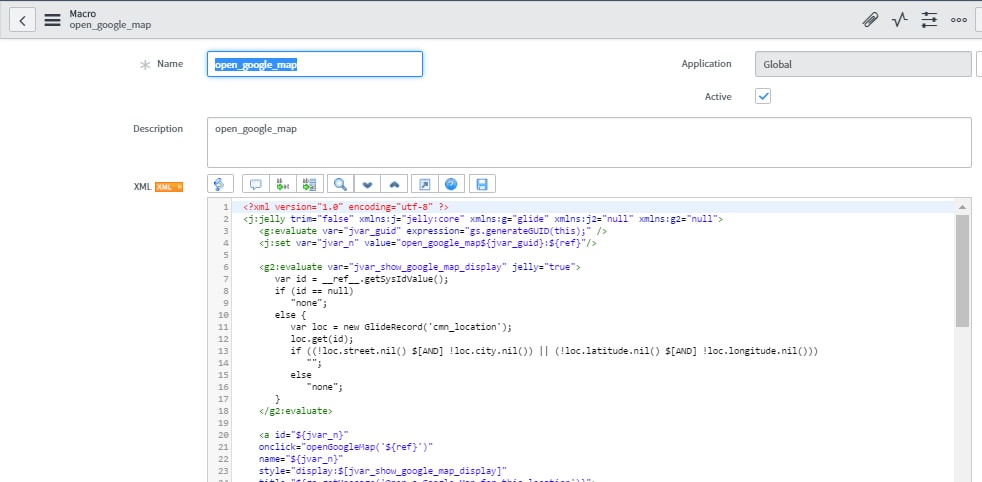Click the '<a id="${jvar_n}"' line

click(304, 435)
